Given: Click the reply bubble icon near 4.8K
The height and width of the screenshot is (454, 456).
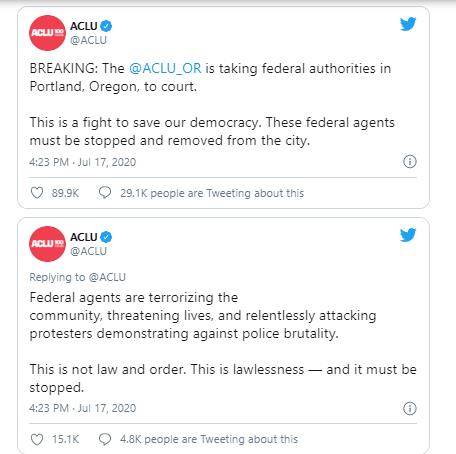Looking at the screenshot, I should coord(105,439).
